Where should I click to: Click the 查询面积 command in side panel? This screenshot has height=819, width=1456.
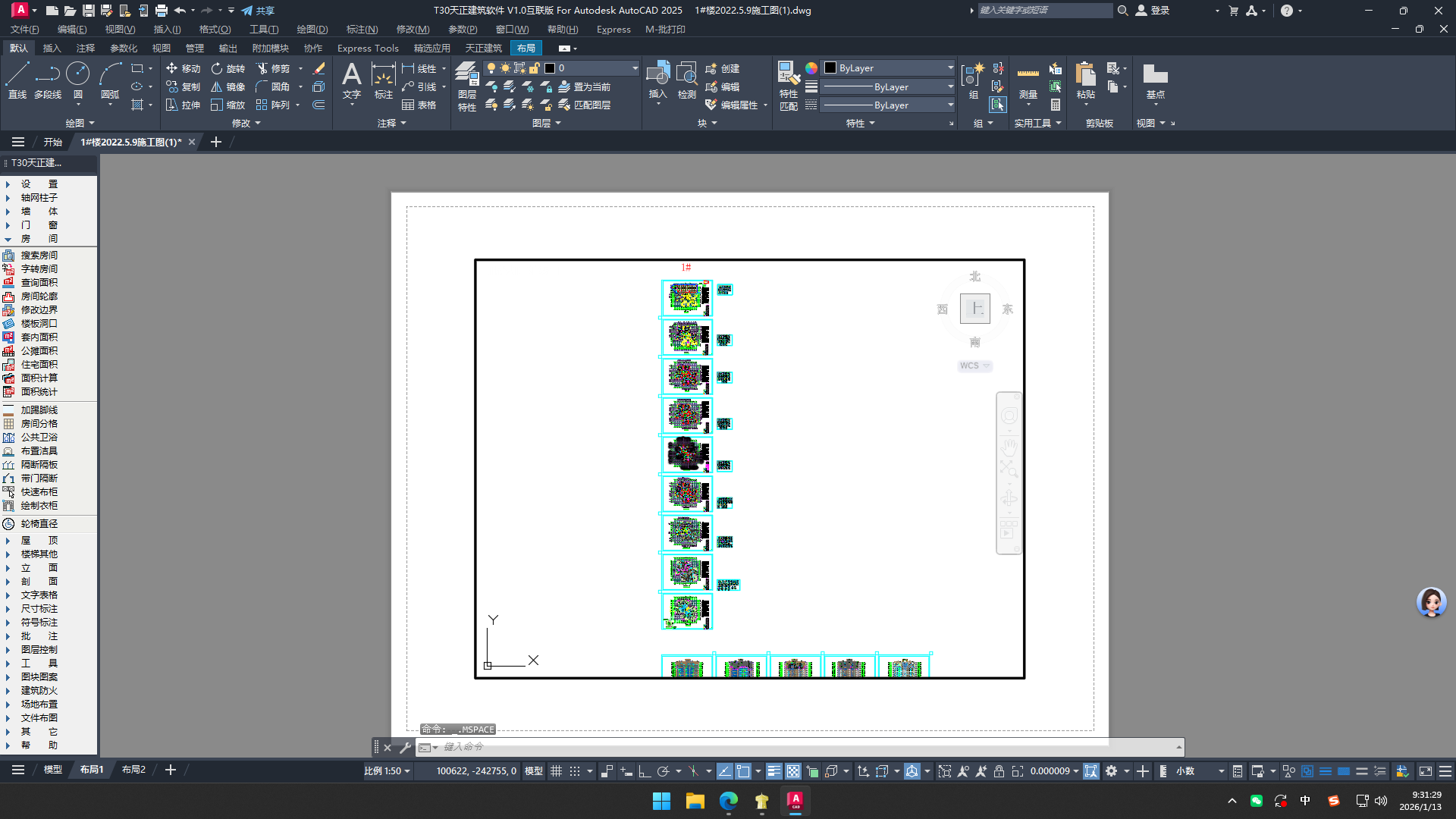(39, 283)
